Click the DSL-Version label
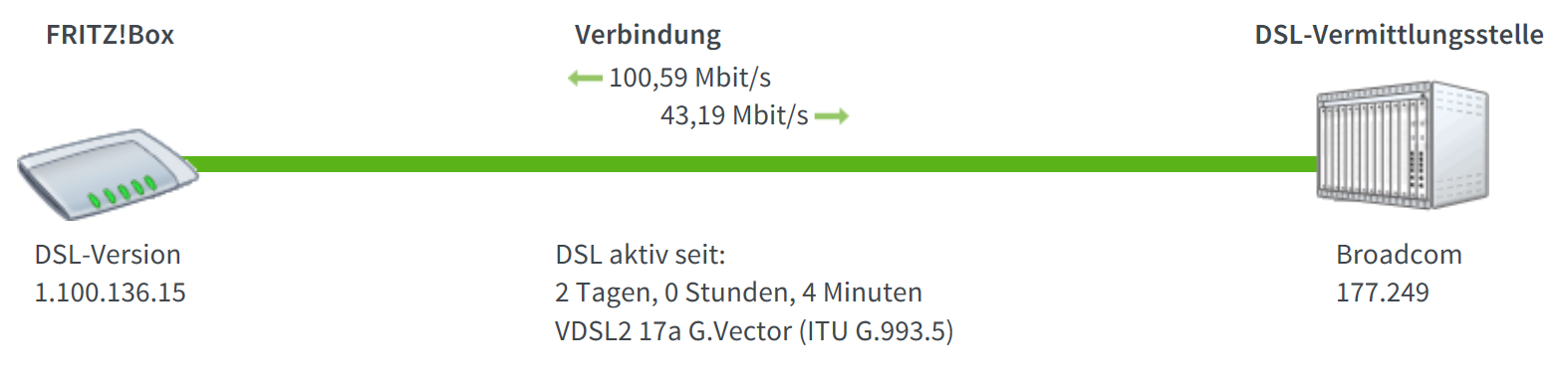 [108, 255]
